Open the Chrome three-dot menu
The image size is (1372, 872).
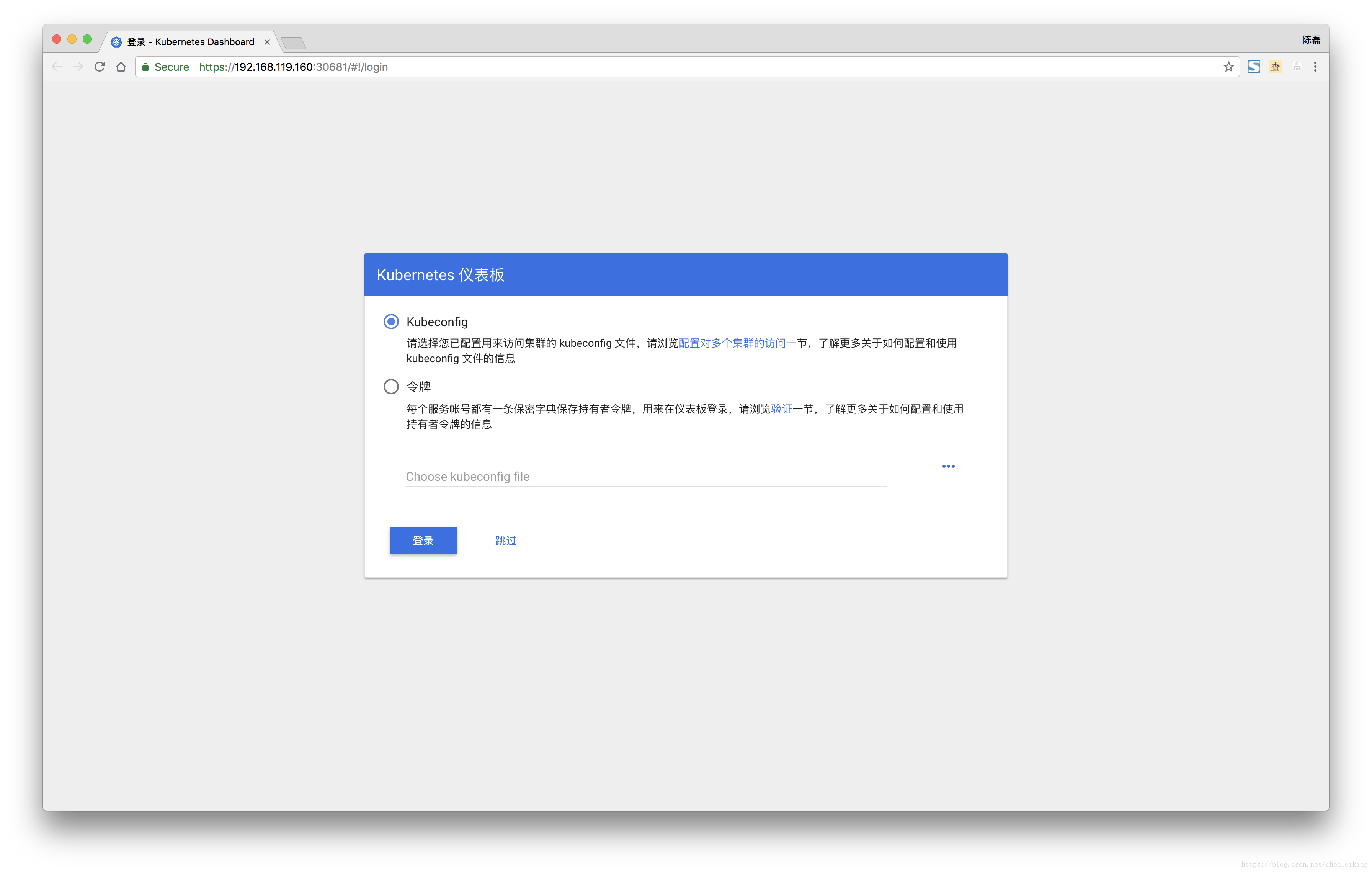tap(1315, 67)
